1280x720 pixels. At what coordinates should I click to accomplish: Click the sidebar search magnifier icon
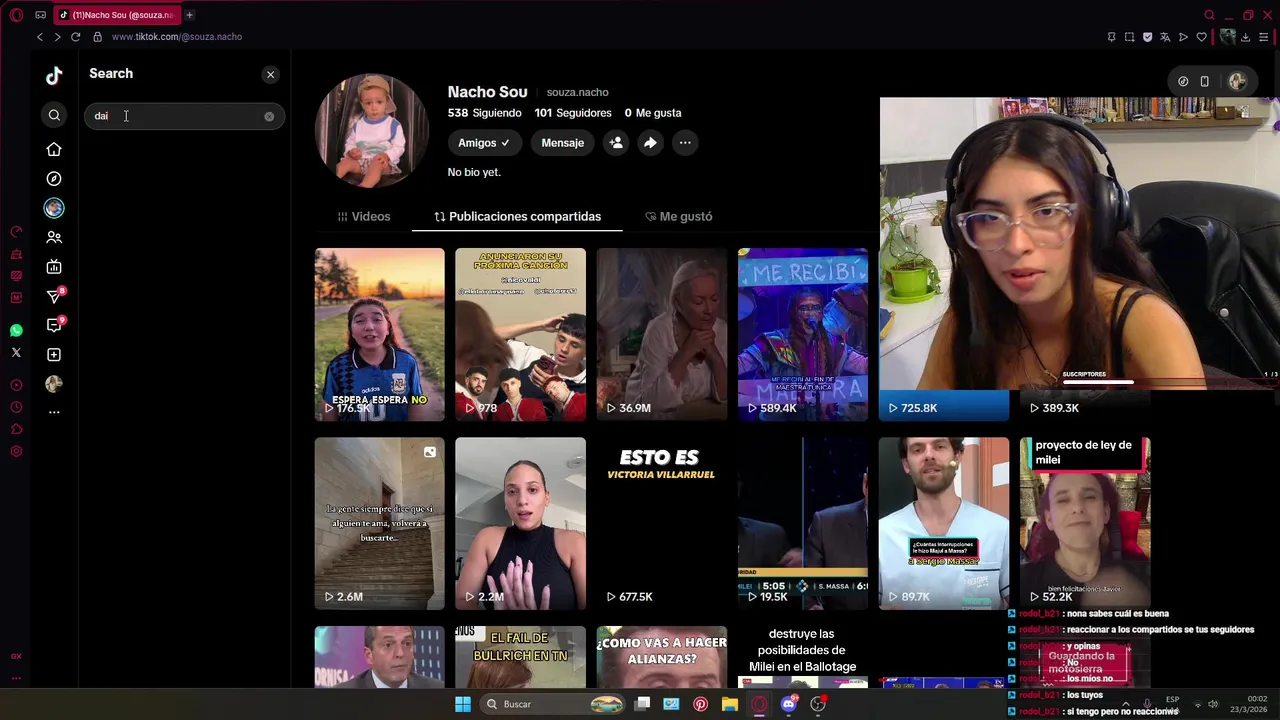tap(54, 115)
